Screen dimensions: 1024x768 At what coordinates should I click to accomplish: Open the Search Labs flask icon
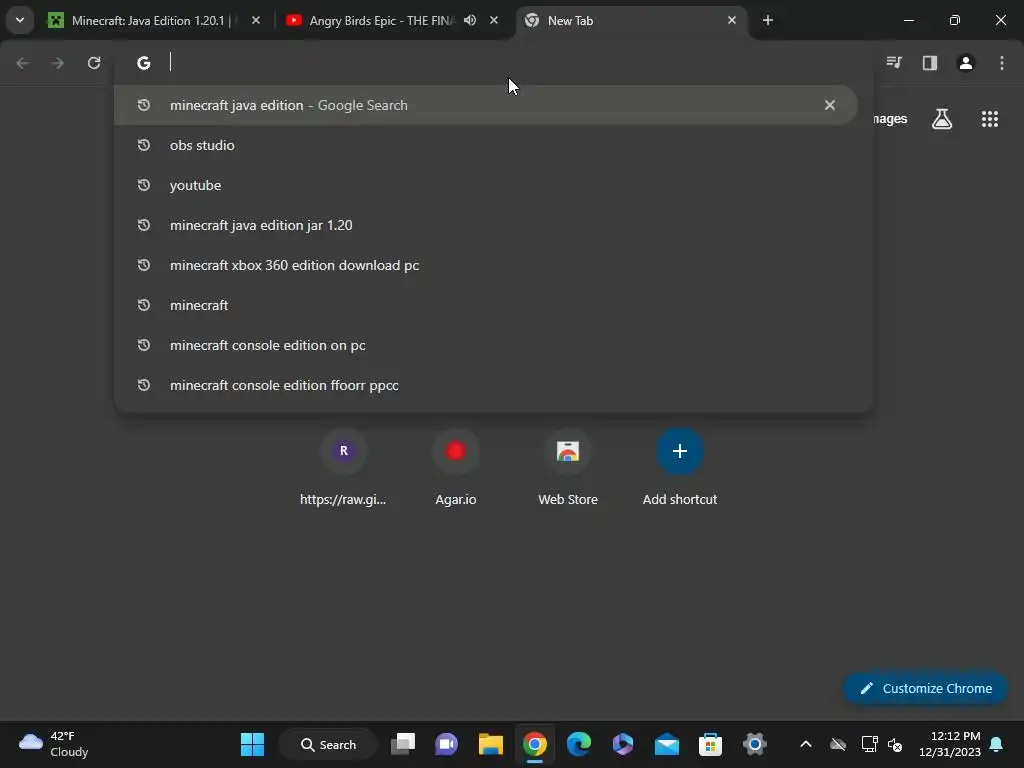(x=942, y=119)
